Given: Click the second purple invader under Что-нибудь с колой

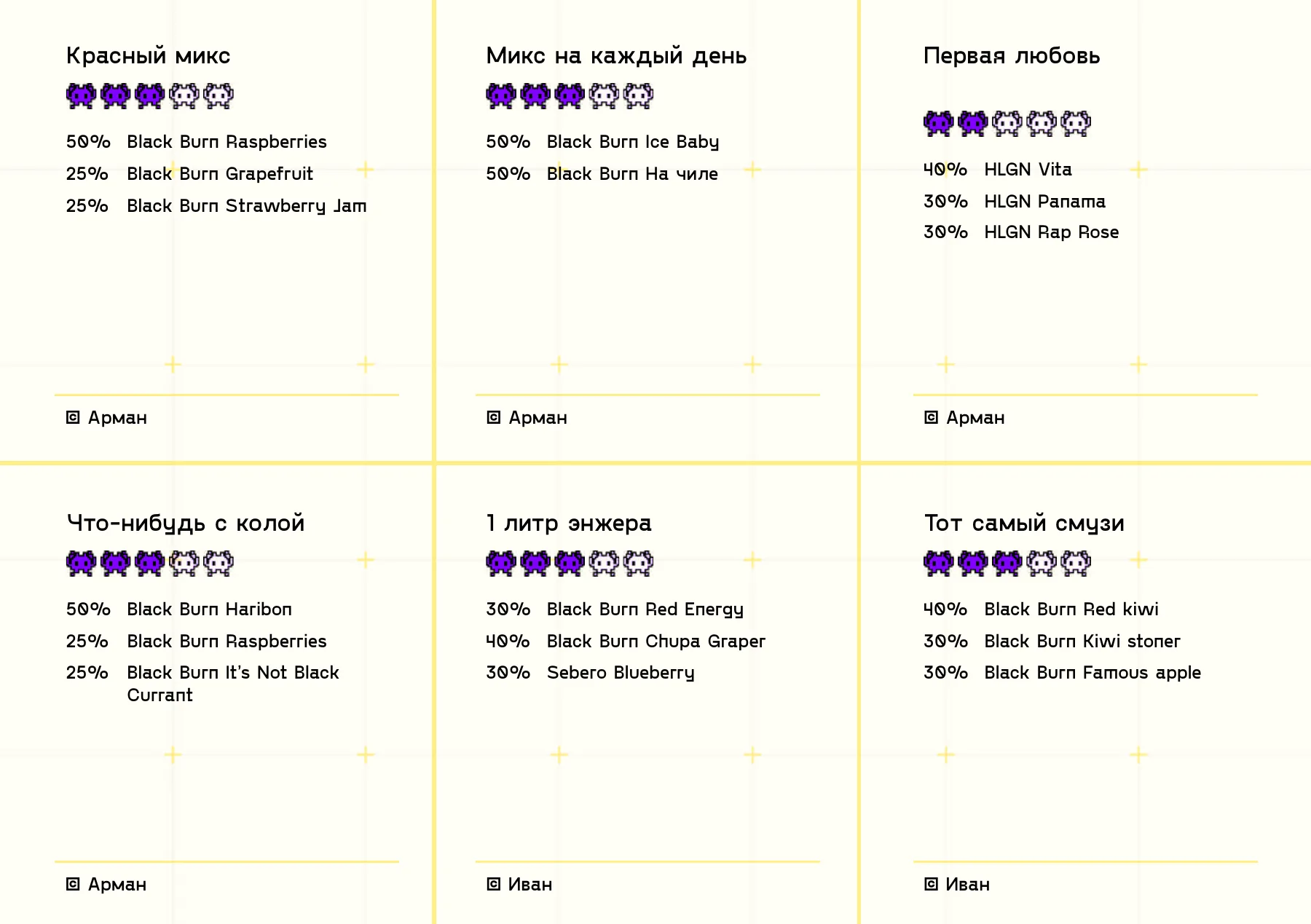Looking at the screenshot, I should pos(116,563).
